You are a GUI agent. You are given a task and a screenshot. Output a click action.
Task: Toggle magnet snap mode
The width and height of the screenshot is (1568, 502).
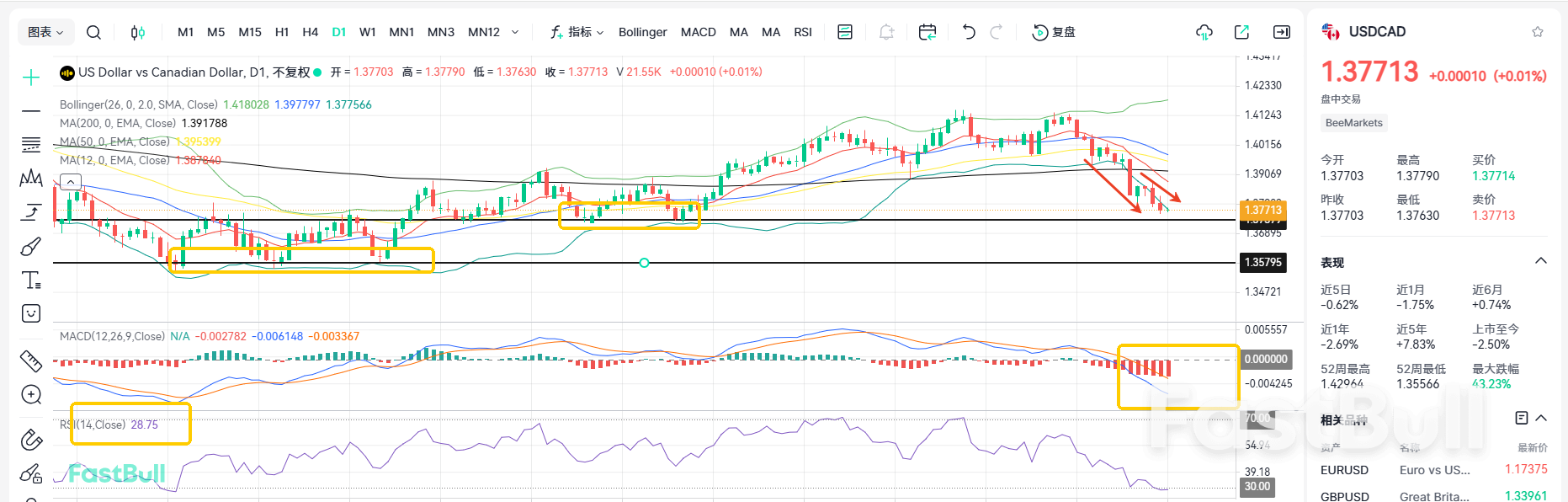[x=31, y=439]
